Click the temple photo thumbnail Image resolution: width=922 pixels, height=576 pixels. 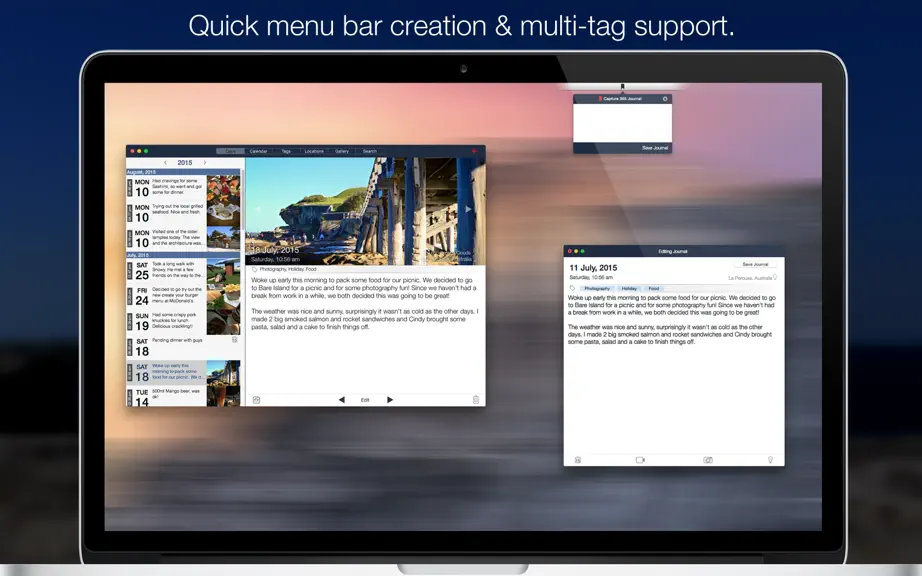(223, 239)
